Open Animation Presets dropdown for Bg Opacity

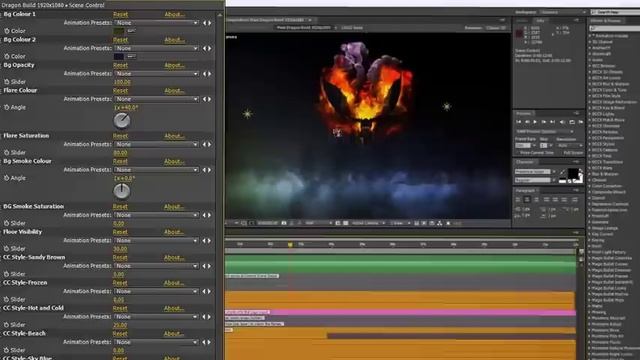click(x=156, y=74)
